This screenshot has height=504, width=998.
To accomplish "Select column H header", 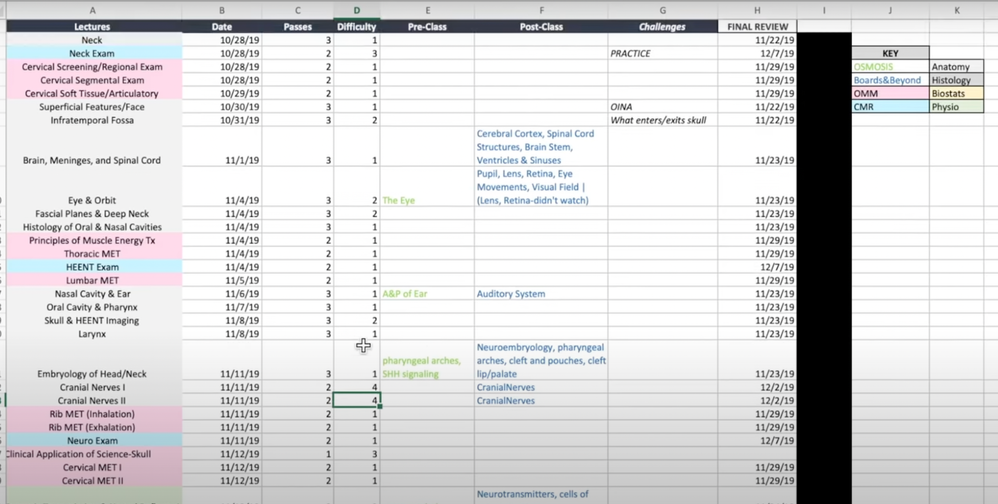I will pos(757,10).
